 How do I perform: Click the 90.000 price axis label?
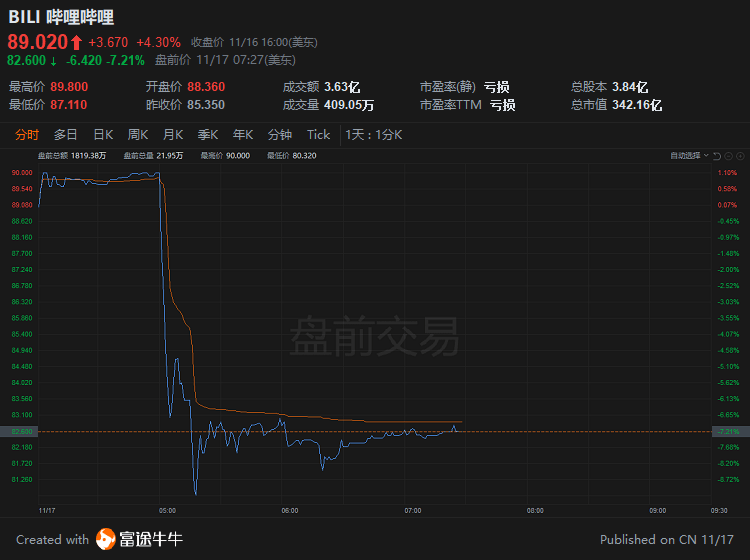click(x=22, y=173)
